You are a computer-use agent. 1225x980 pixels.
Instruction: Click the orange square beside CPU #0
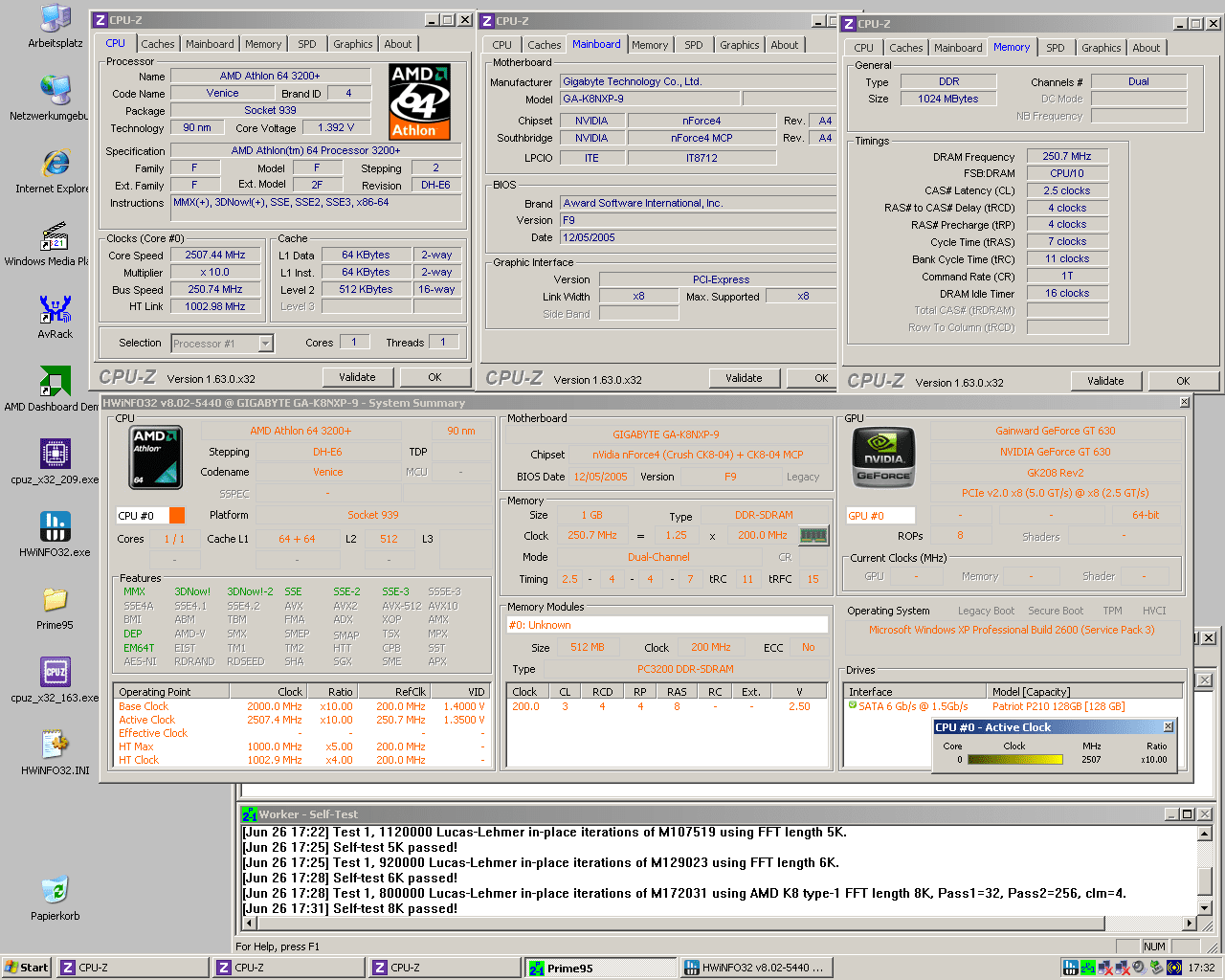click(x=177, y=516)
